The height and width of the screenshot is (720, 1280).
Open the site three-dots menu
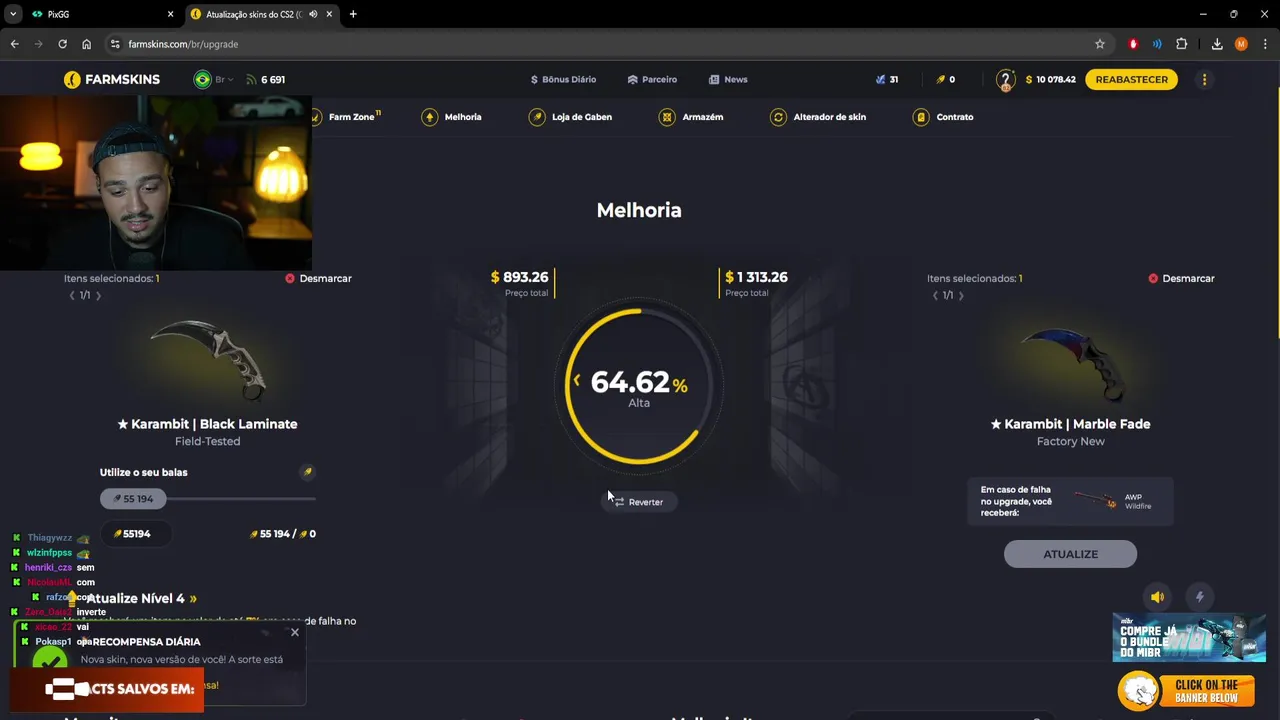[1204, 80]
